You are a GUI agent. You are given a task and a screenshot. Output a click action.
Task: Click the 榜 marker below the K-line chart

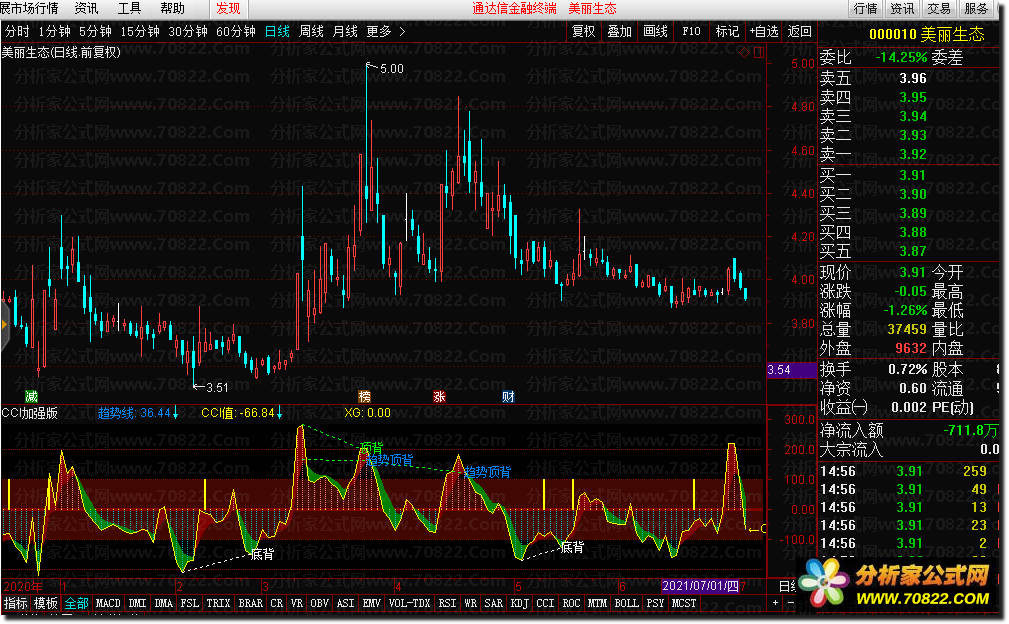(365, 396)
